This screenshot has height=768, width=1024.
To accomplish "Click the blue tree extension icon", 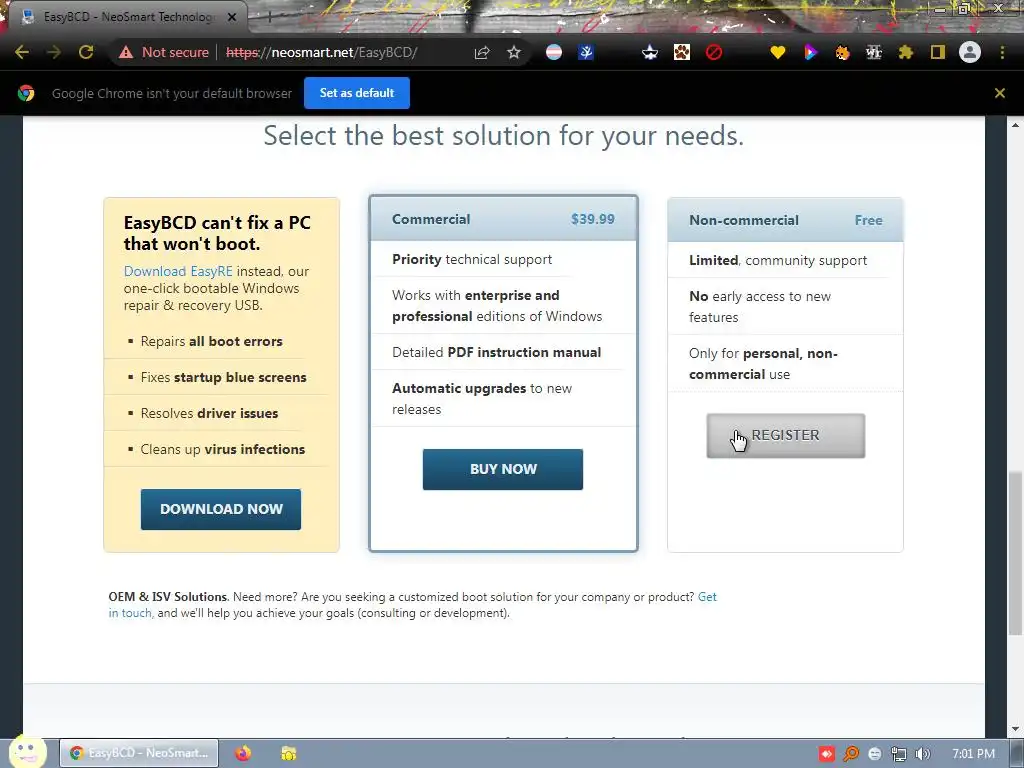I will pyautogui.click(x=586, y=52).
